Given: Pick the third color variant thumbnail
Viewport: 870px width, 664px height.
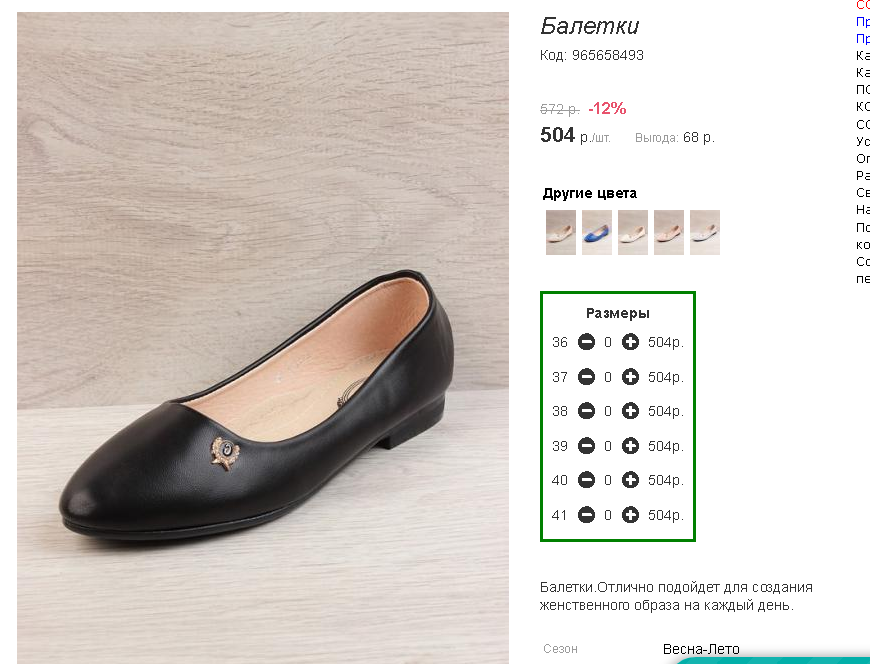Looking at the screenshot, I should [633, 232].
